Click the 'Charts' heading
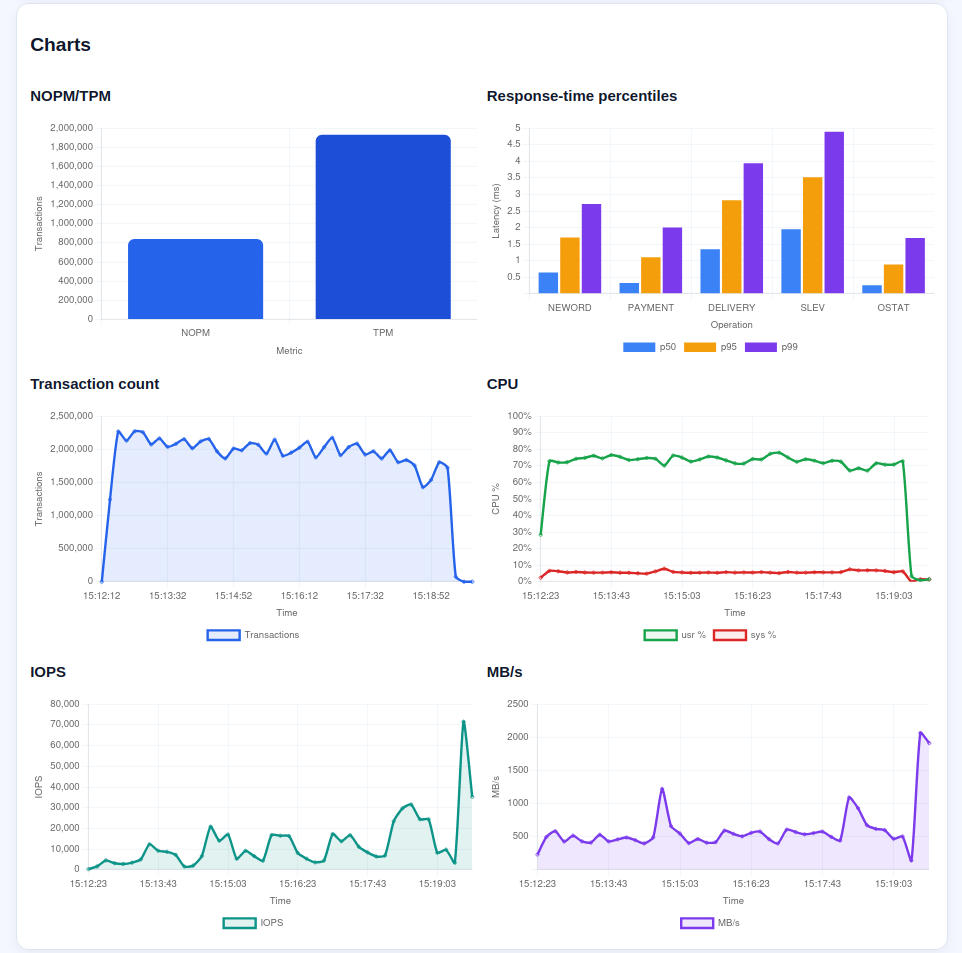Image resolution: width=962 pixels, height=953 pixels. click(60, 45)
